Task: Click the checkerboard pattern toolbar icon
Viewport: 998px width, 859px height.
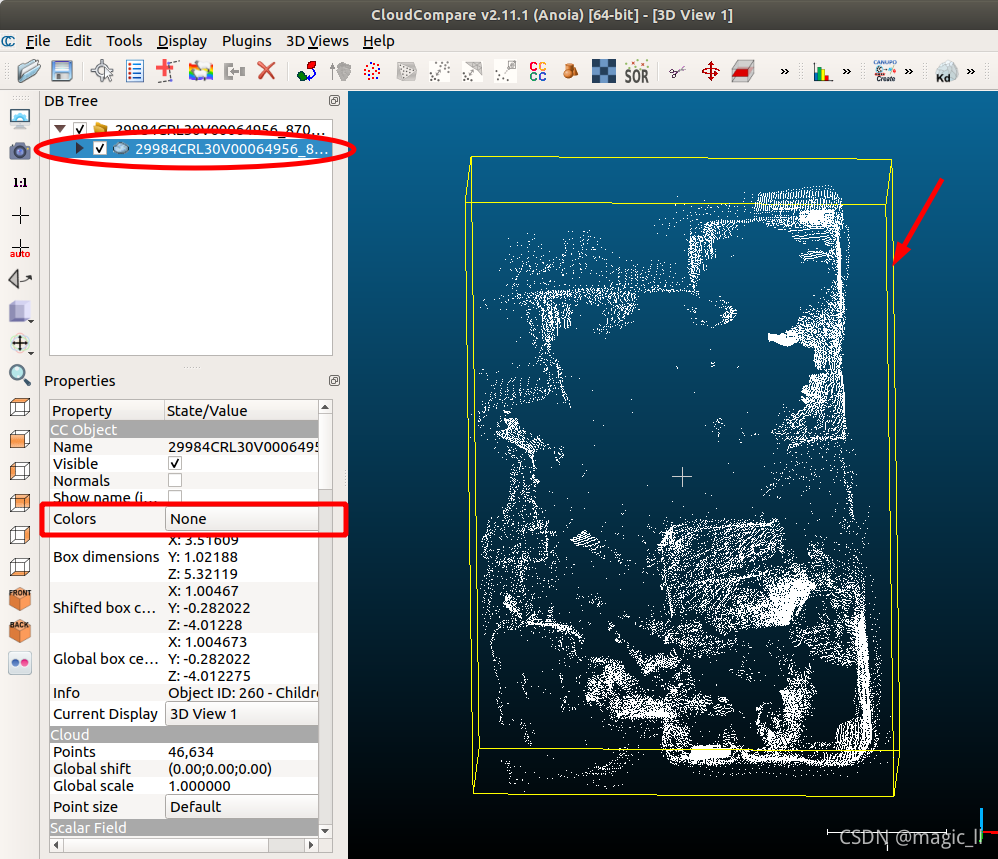Action: point(603,71)
